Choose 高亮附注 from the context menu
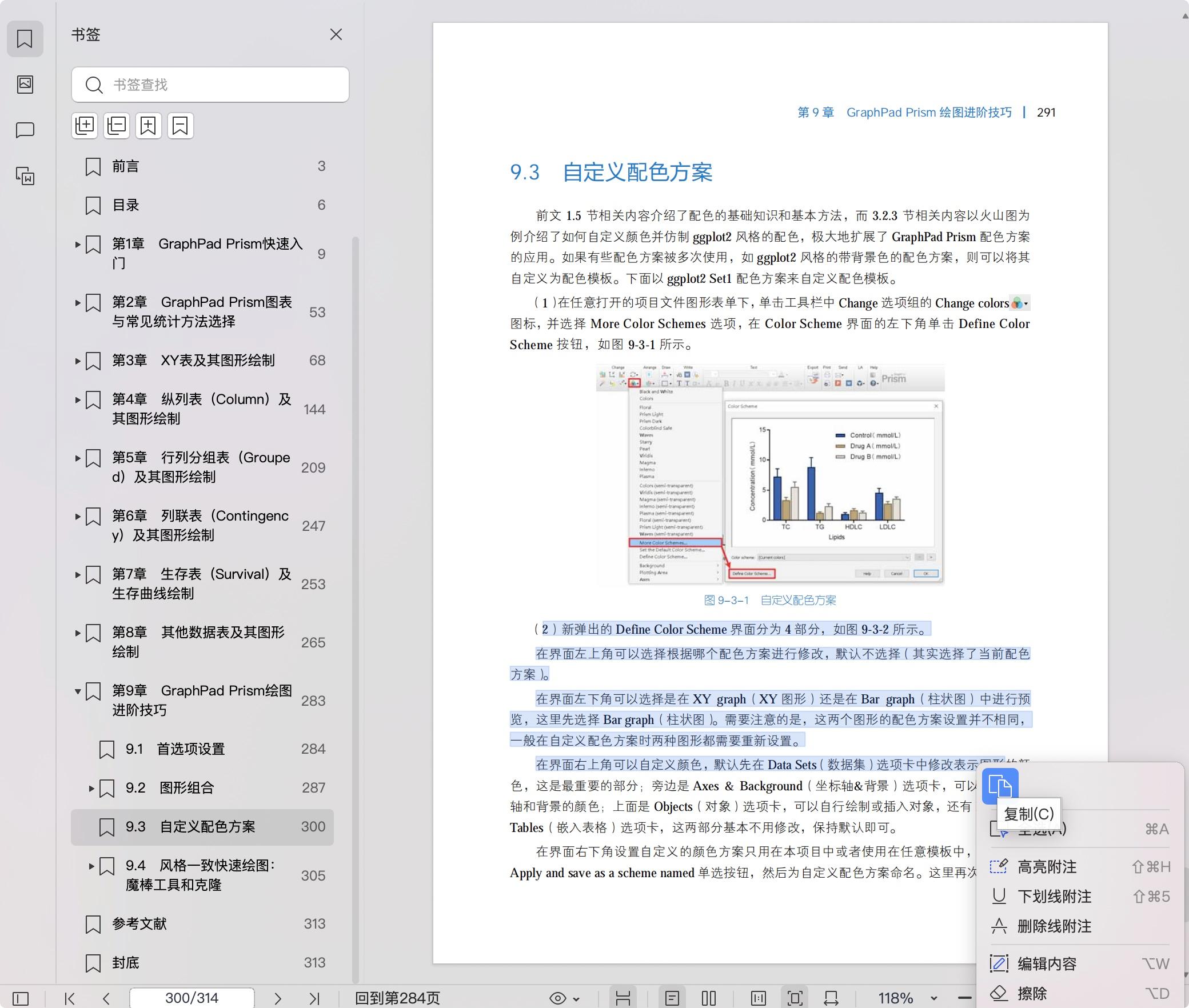 (x=1047, y=867)
